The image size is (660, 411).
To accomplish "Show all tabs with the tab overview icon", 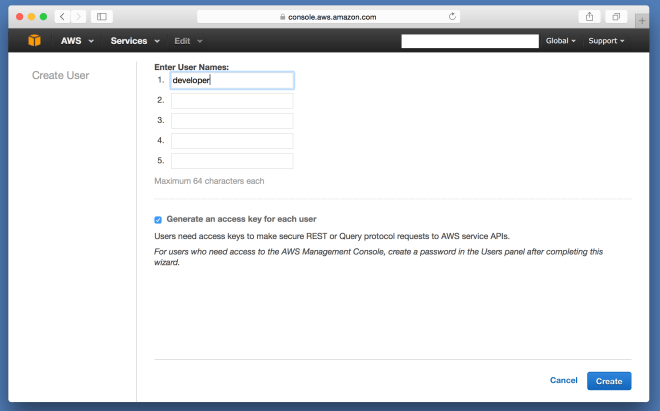I will [616, 17].
